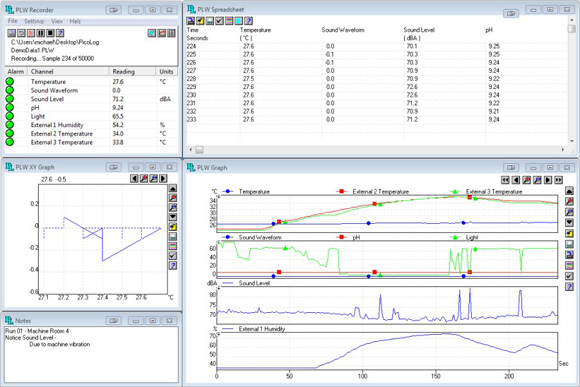Jump to start of data in PLW Graph
Screen dimensions: 580x387
tap(505, 180)
